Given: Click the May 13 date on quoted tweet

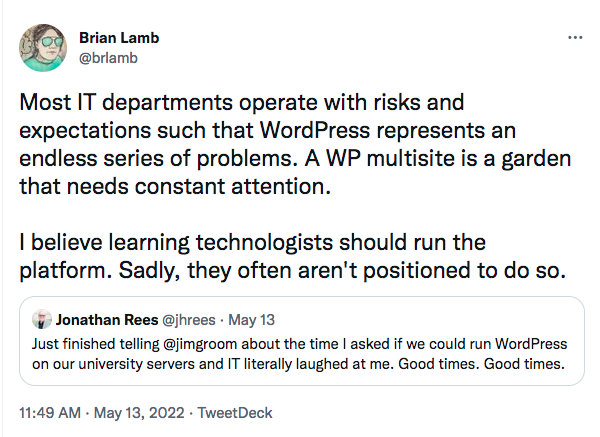Looking at the screenshot, I should pyautogui.click(x=251, y=320).
